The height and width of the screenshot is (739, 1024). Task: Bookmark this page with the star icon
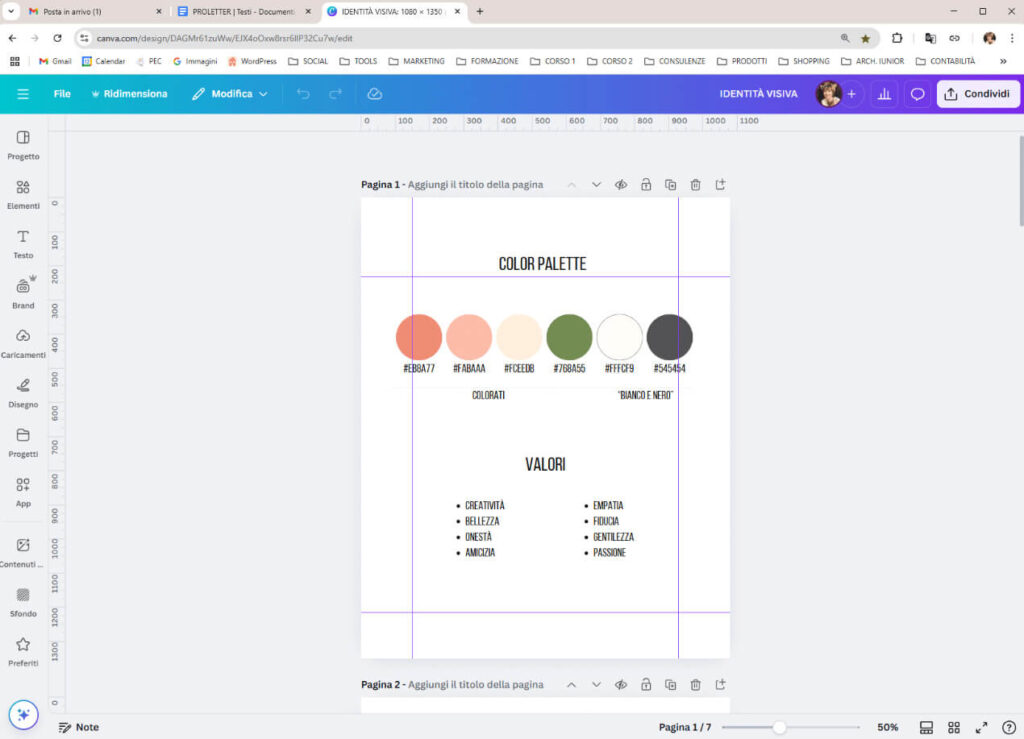[x=865, y=39]
